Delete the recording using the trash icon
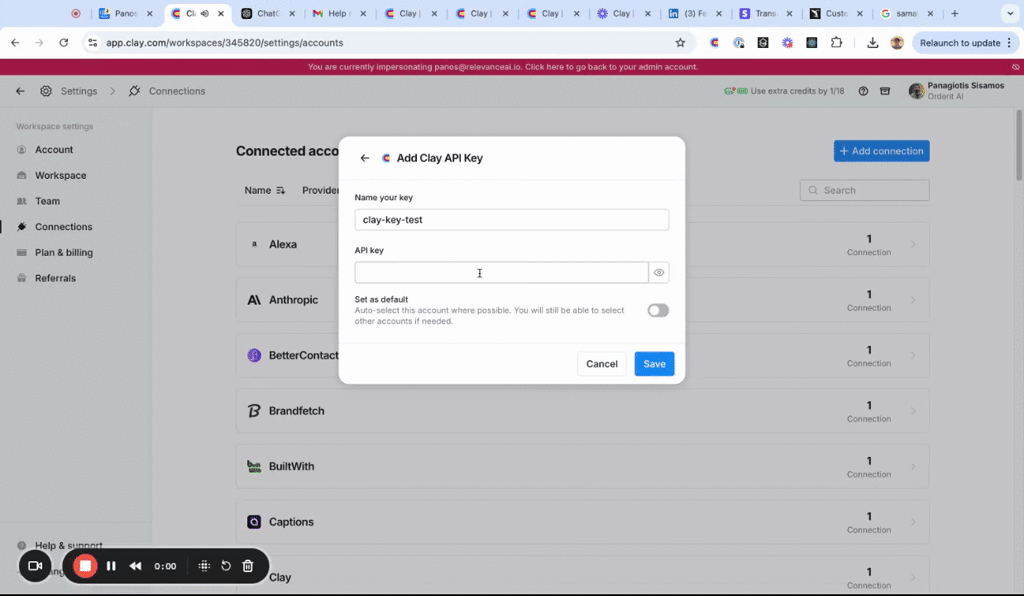The image size is (1024, 596). pos(248,566)
